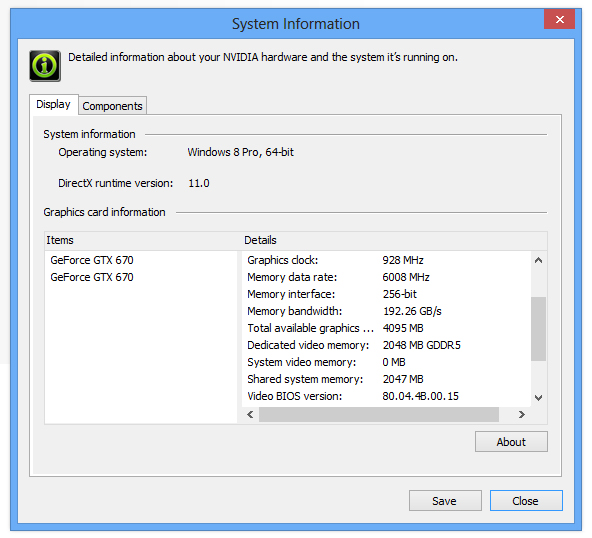The image size is (592, 538).
Task: Click the Memory bandwidth label
Action: click(294, 311)
